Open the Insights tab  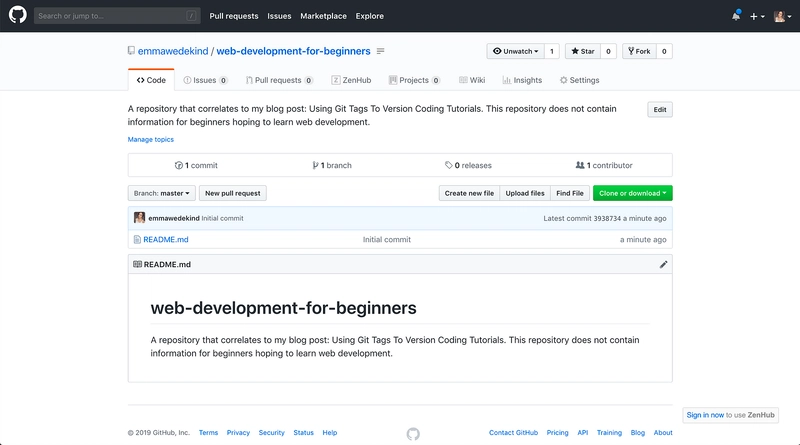tap(522, 80)
